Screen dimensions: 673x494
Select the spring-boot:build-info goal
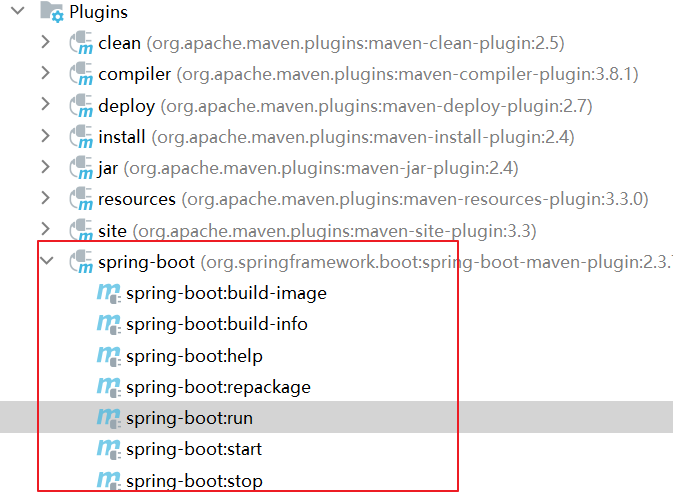[217, 324]
